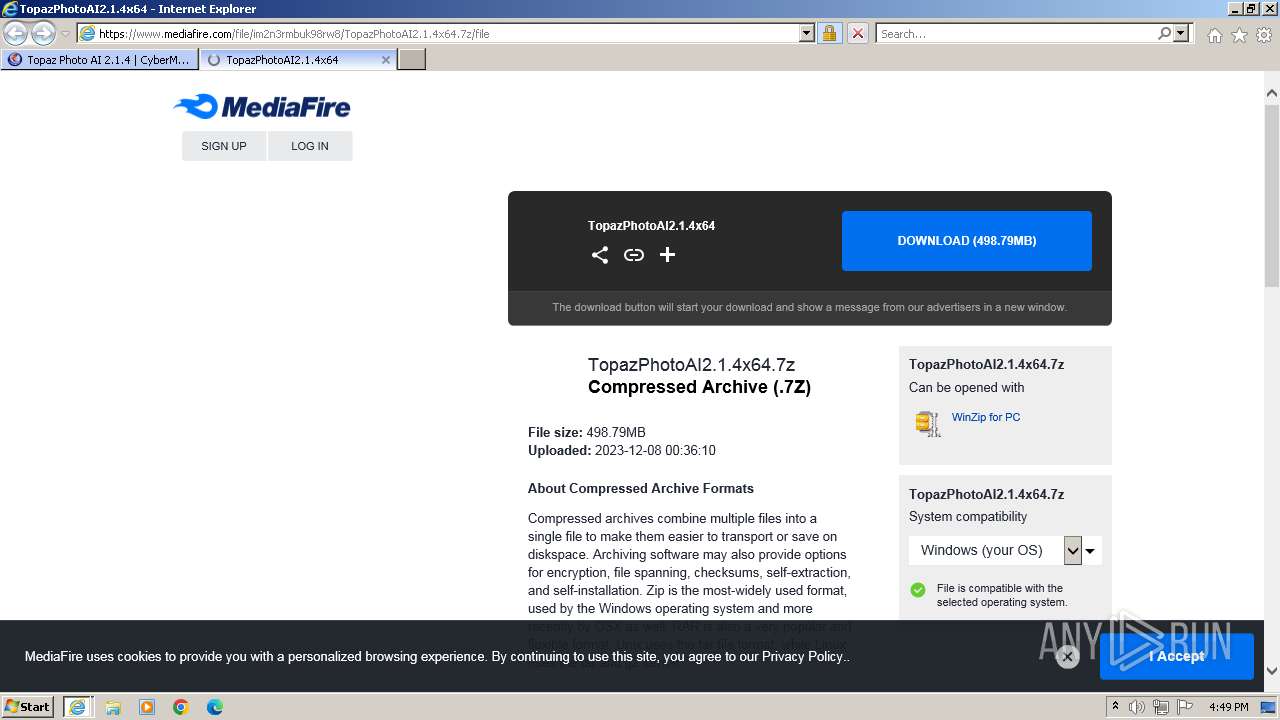Screen dimensions: 1280x720
Task: Click the volume speaker tray icon
Action: 1137,707
